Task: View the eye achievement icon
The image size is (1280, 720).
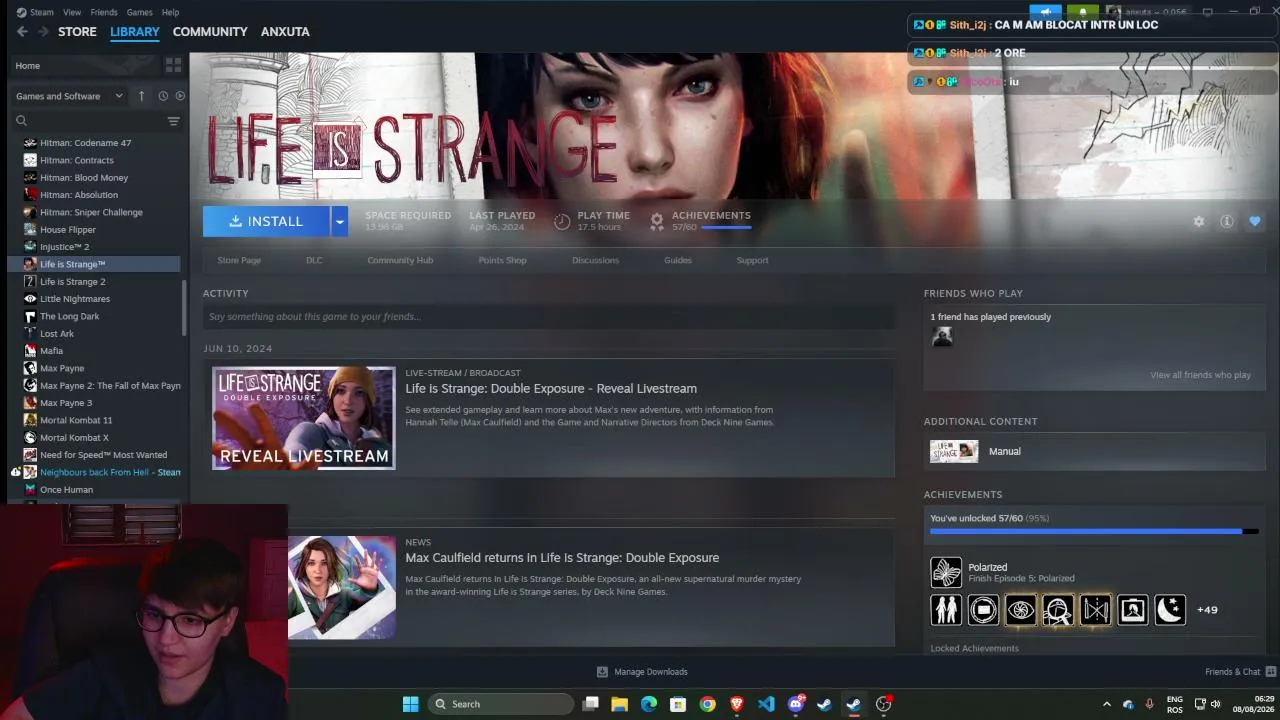Action: click(x=1020, y=609)
